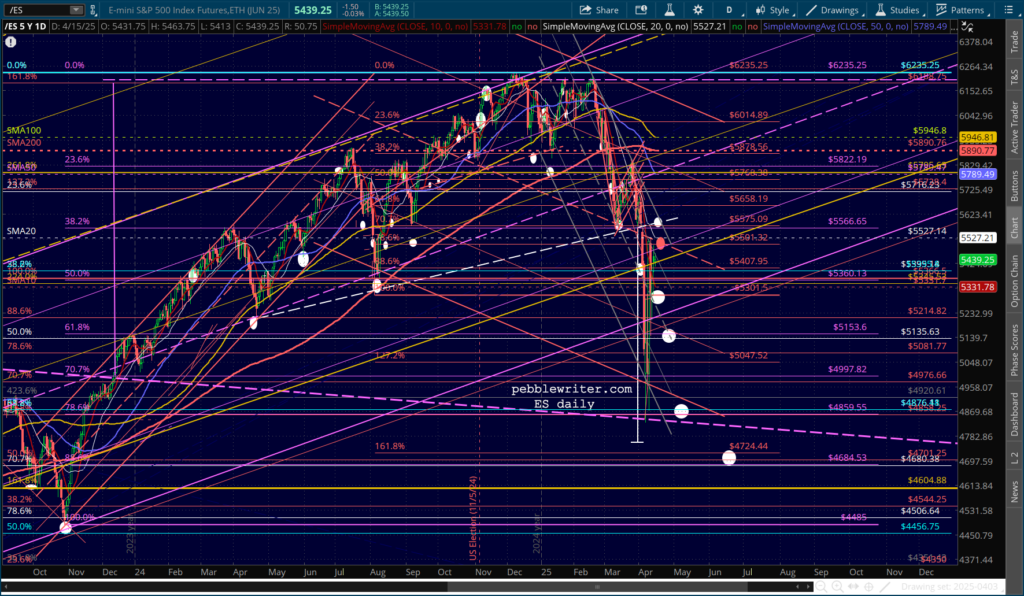Click the 5946.81 yellow price label
Screen dimensions: 1024x596
977,138
